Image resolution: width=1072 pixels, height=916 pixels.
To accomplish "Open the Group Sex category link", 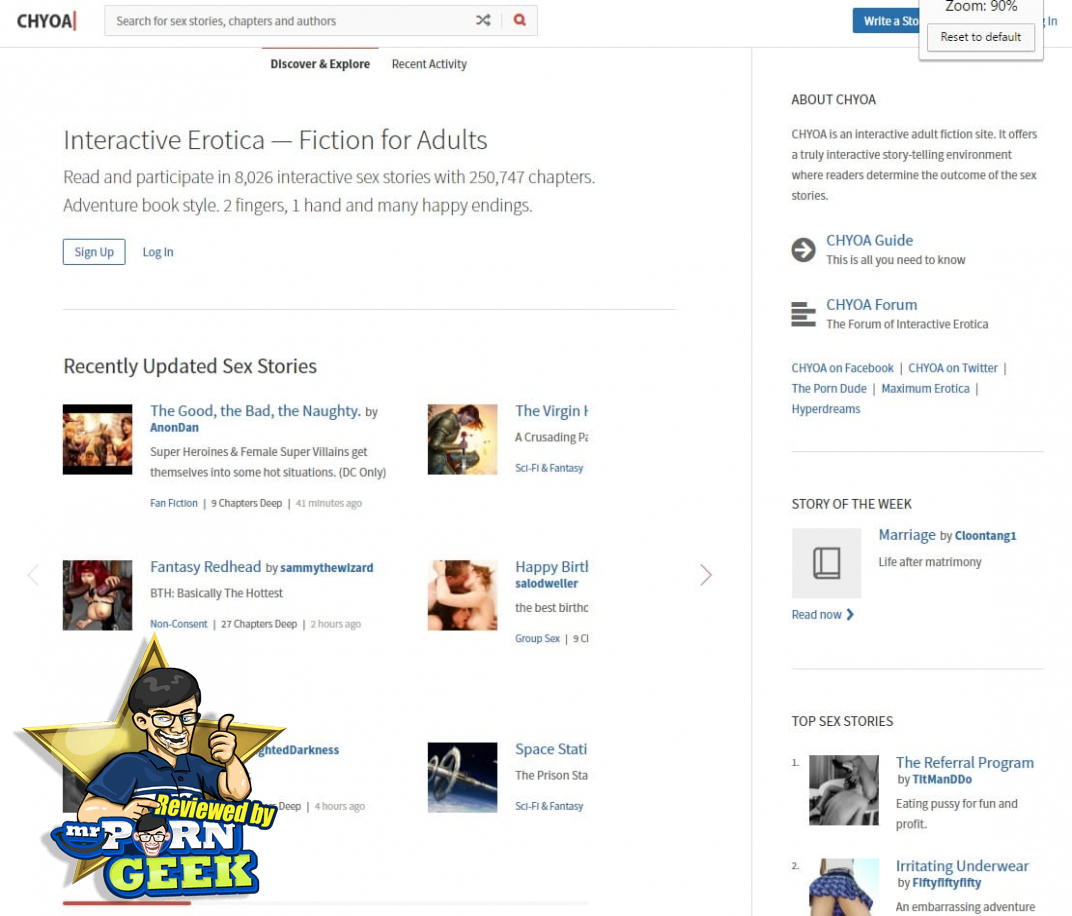I will pyautogui.click(x=537, y=638).
